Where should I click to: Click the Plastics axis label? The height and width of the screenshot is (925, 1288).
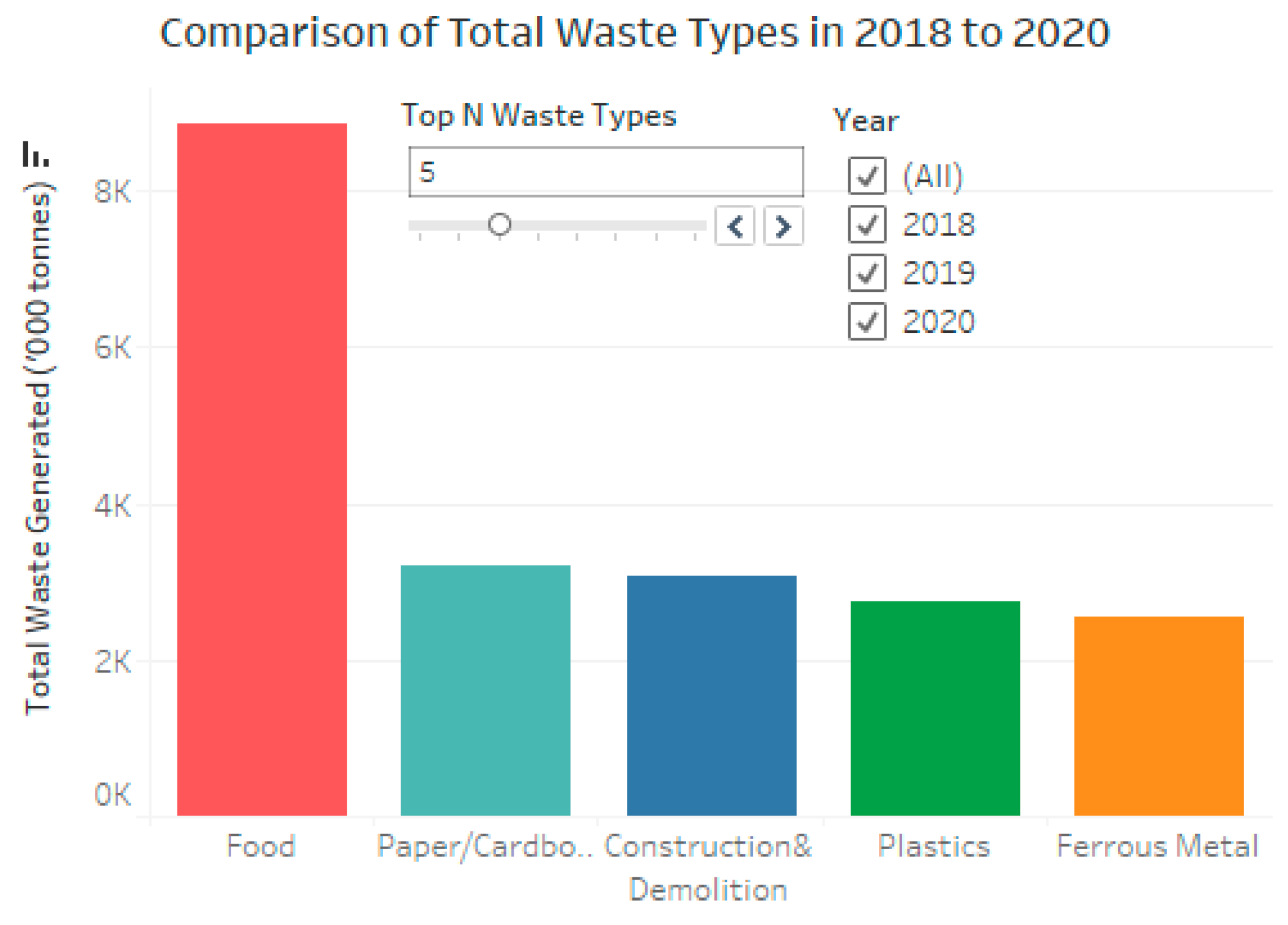934,847
